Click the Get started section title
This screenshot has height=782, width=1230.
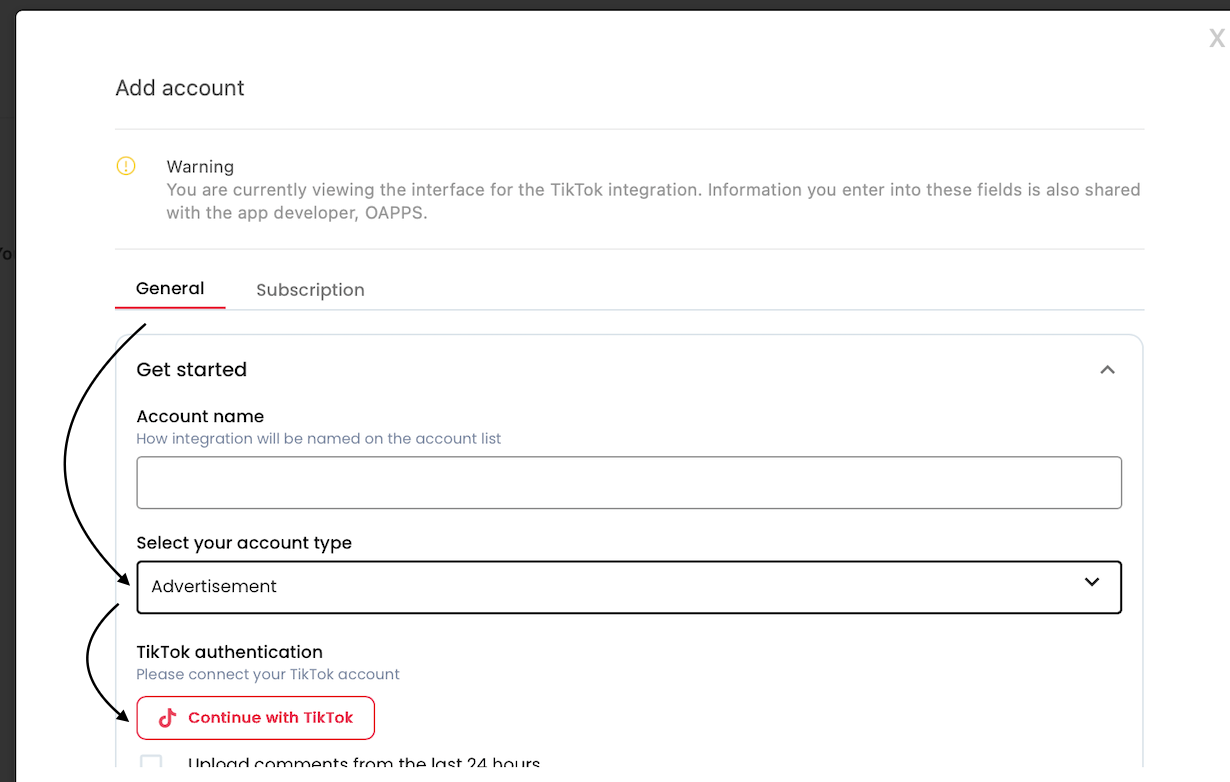pos(192,370)
